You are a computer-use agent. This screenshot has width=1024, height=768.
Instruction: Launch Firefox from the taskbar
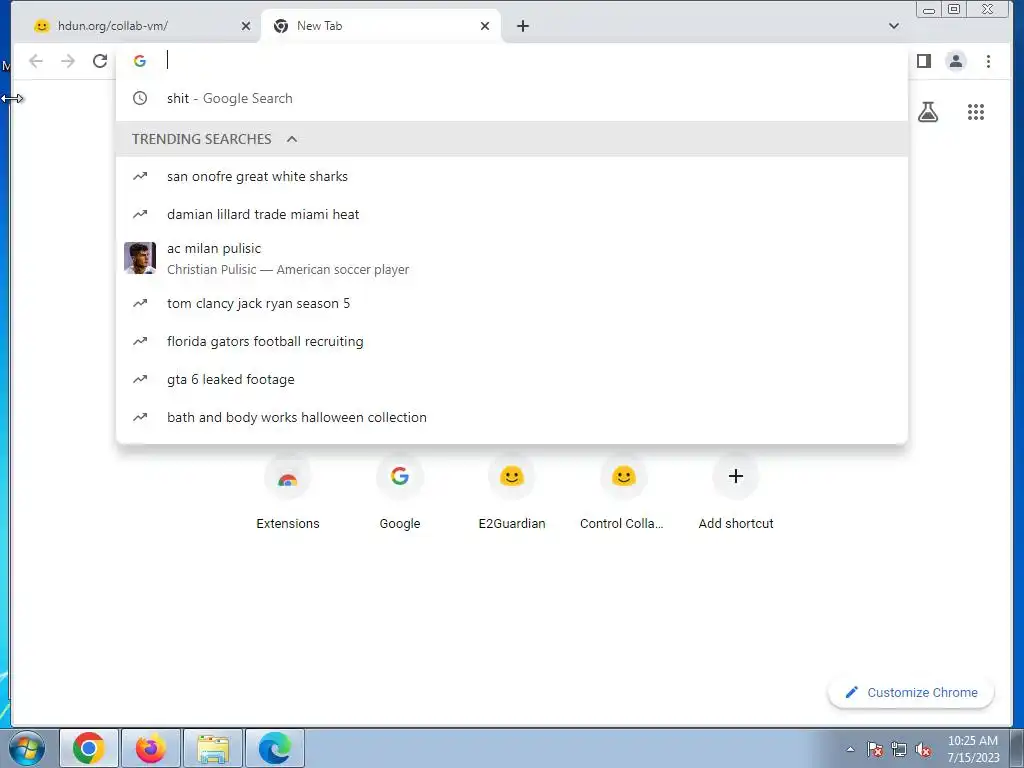pos(151,748)
